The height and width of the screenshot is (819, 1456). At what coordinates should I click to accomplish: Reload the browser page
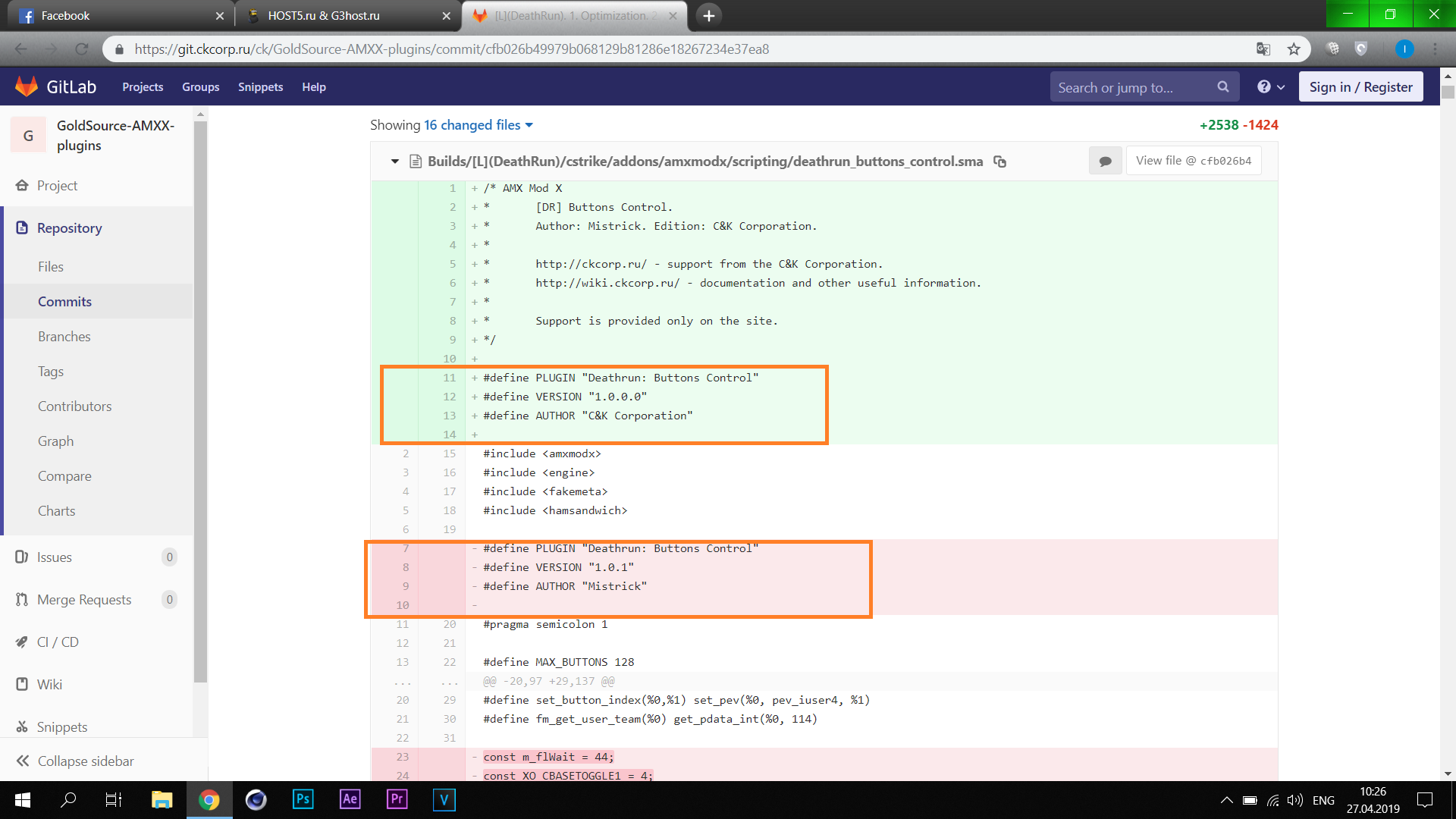[x=81, y=49]
